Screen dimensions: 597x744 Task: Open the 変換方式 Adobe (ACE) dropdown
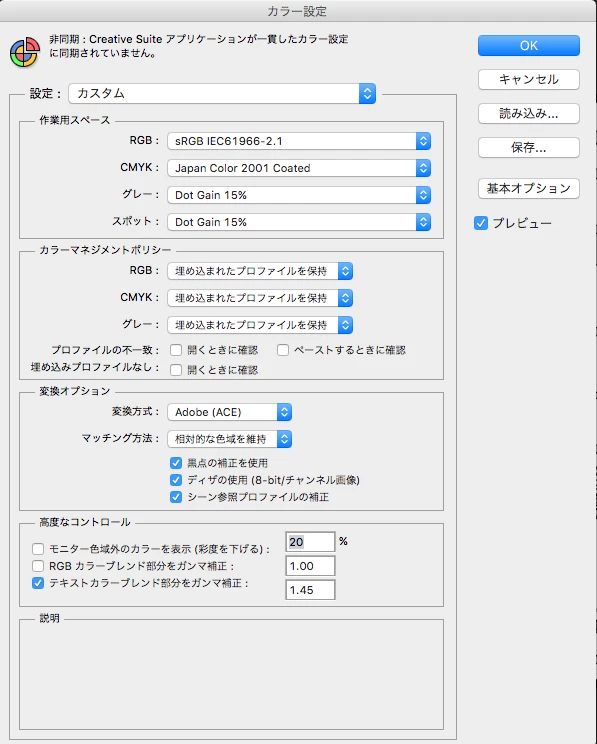click(230, 412)
